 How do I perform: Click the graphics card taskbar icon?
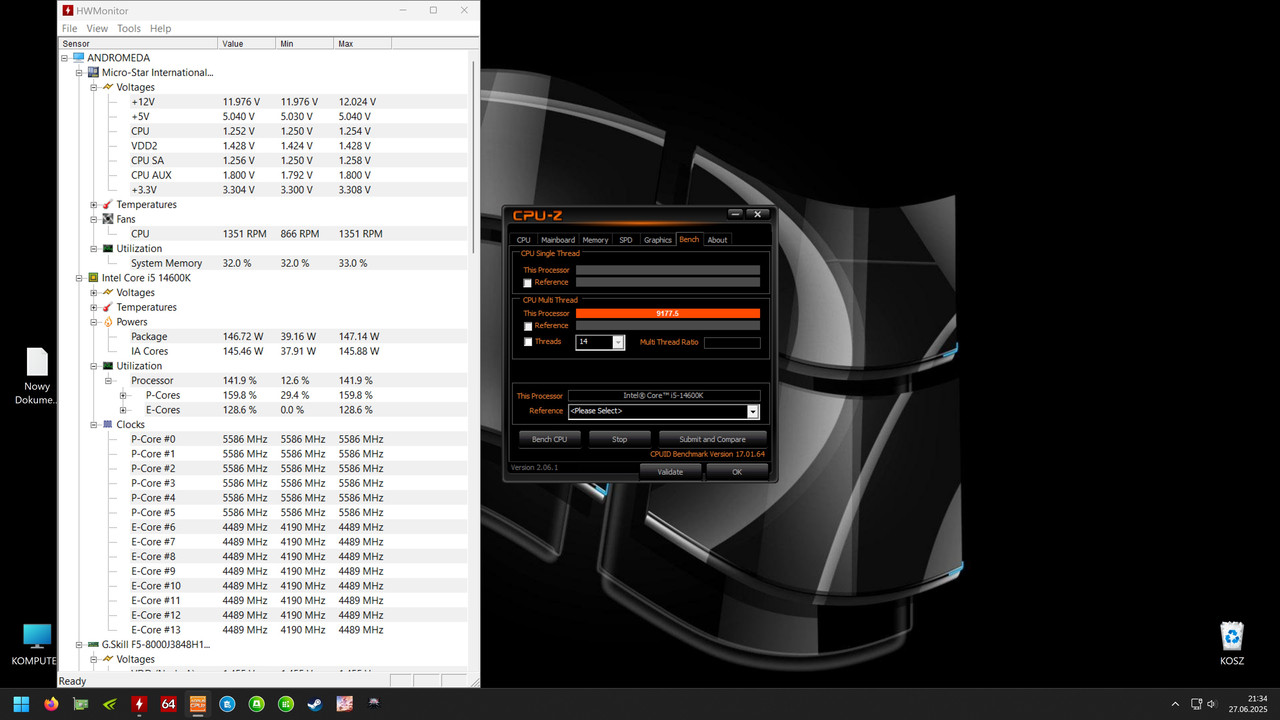click(x=80, y=703)
